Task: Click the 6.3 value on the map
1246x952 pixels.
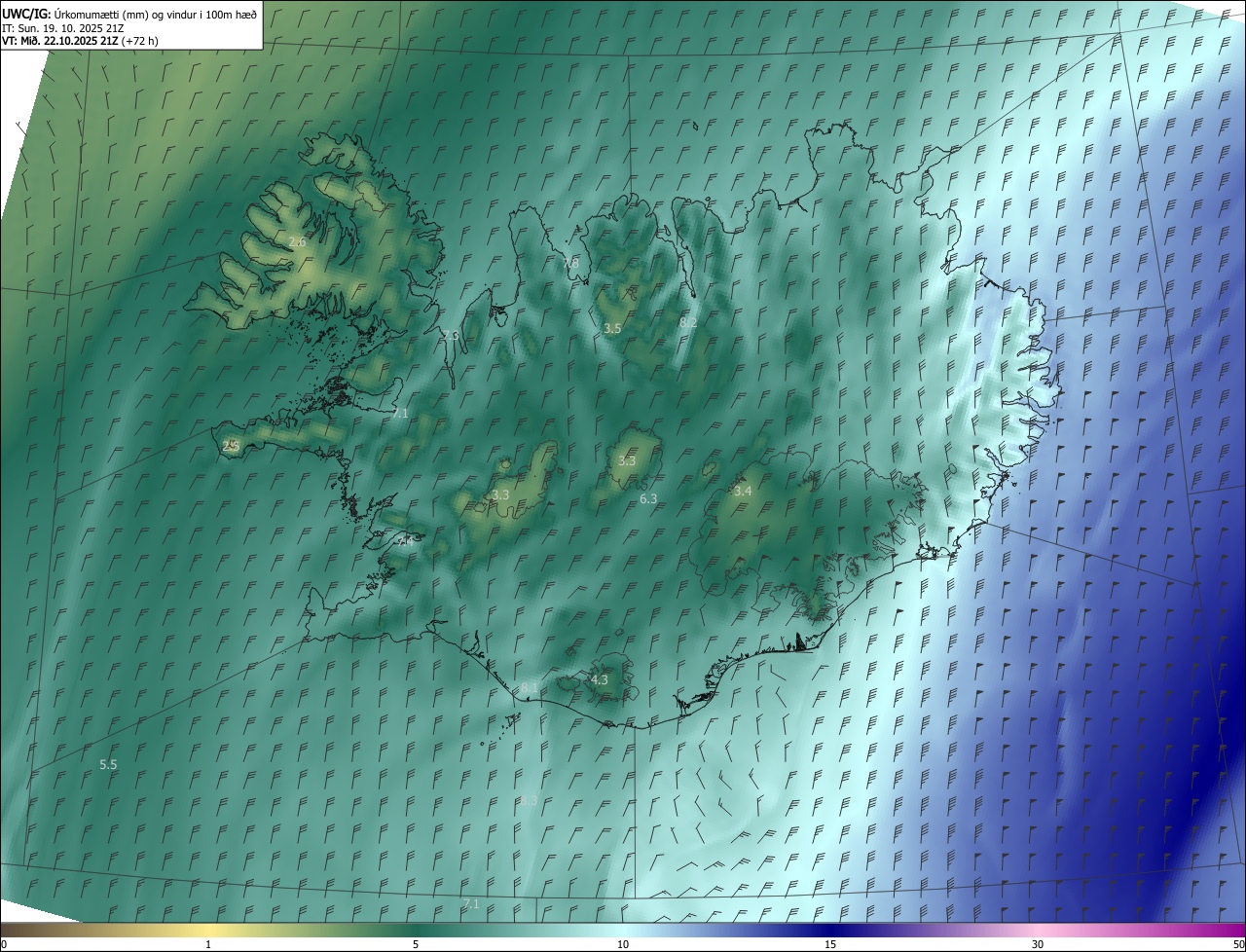Action: (x=648, y=498)
